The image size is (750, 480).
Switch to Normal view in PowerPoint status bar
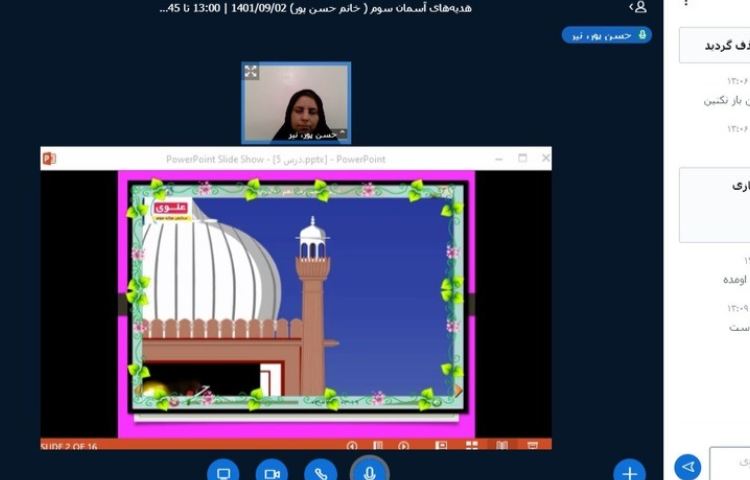tap(441, 446)
